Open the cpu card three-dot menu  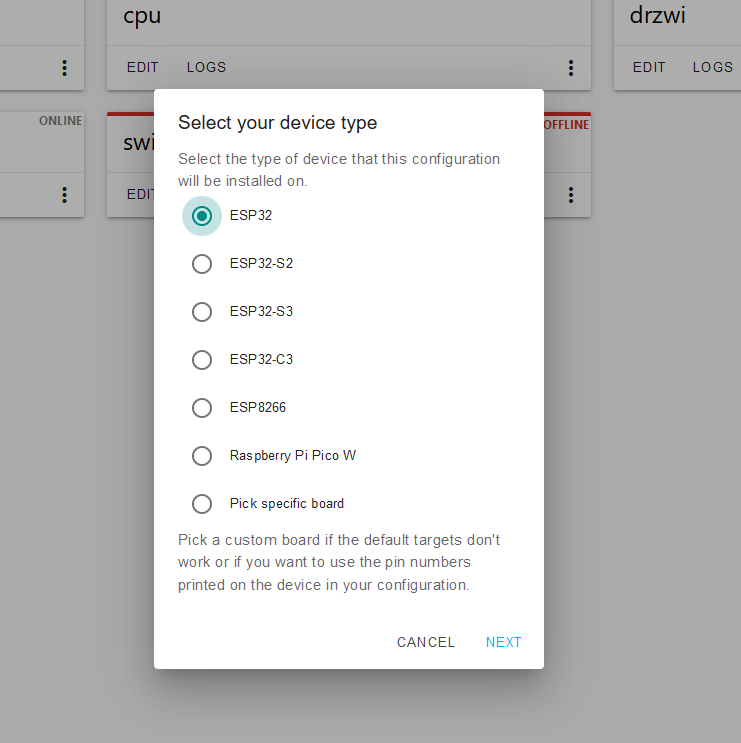coord(571,68)
